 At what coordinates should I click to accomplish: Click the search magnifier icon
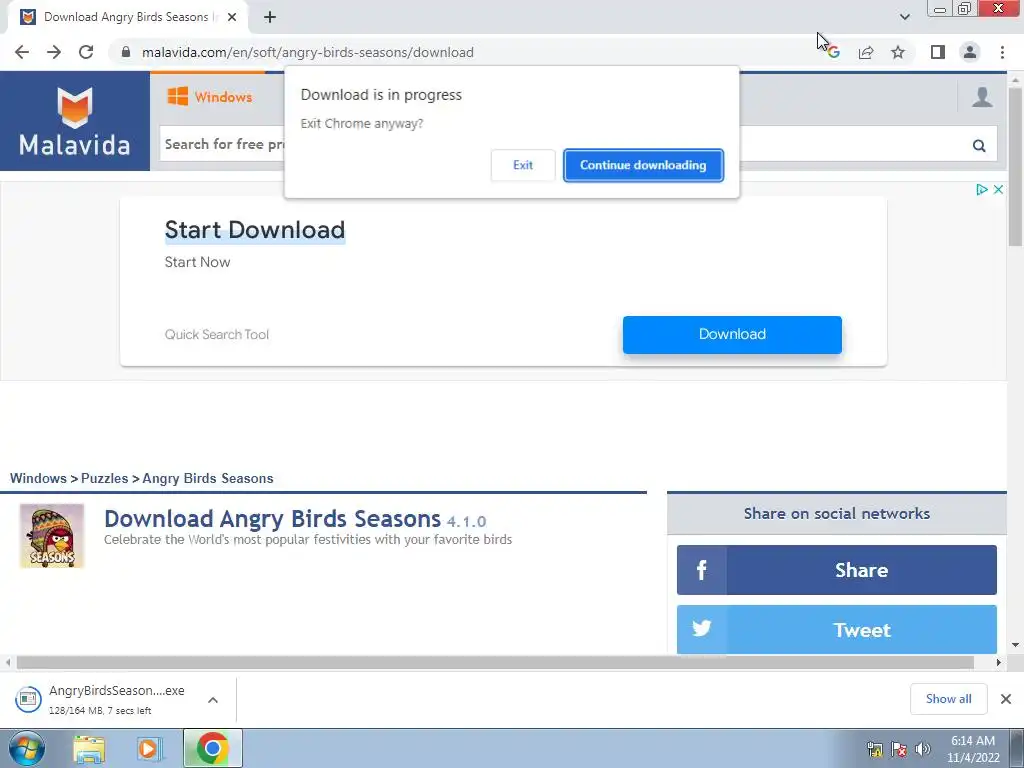[979, 145]
